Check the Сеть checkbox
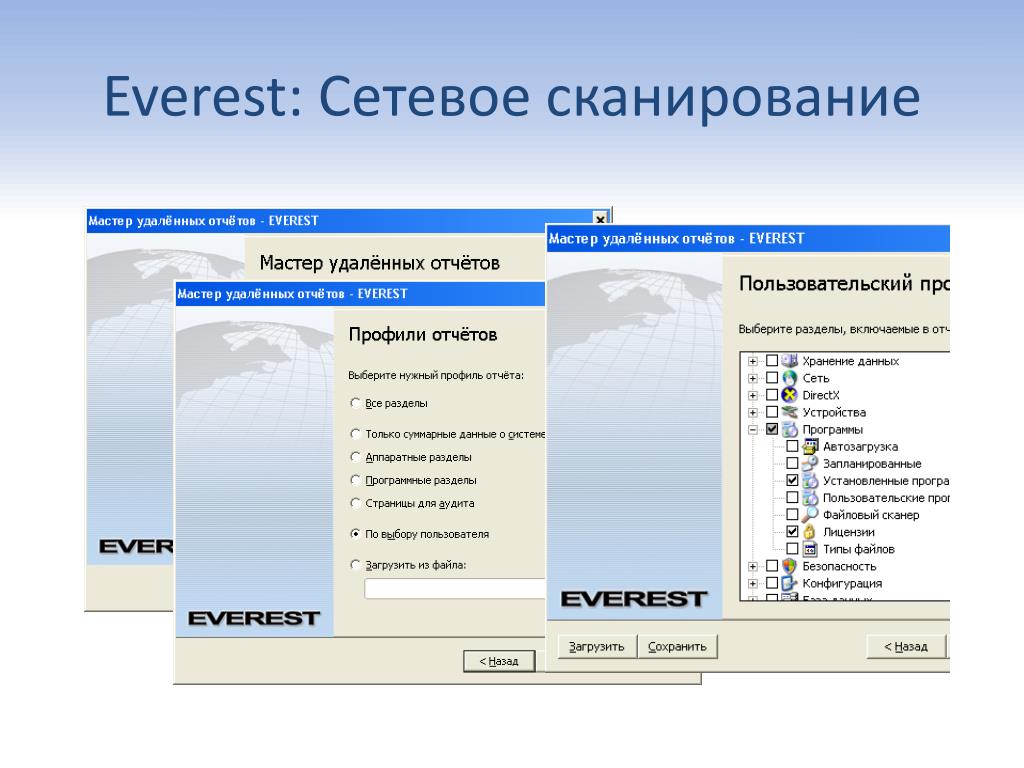 (x=772, y=377)
